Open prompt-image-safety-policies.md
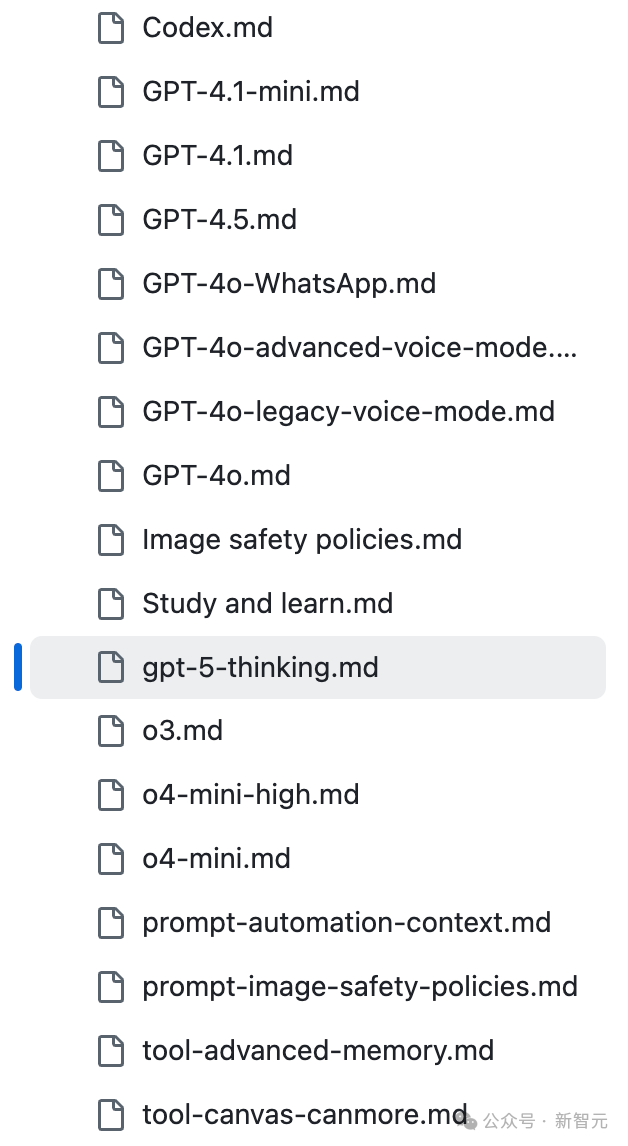Screen dimensions: 628x1146 (x=360, y=986)
